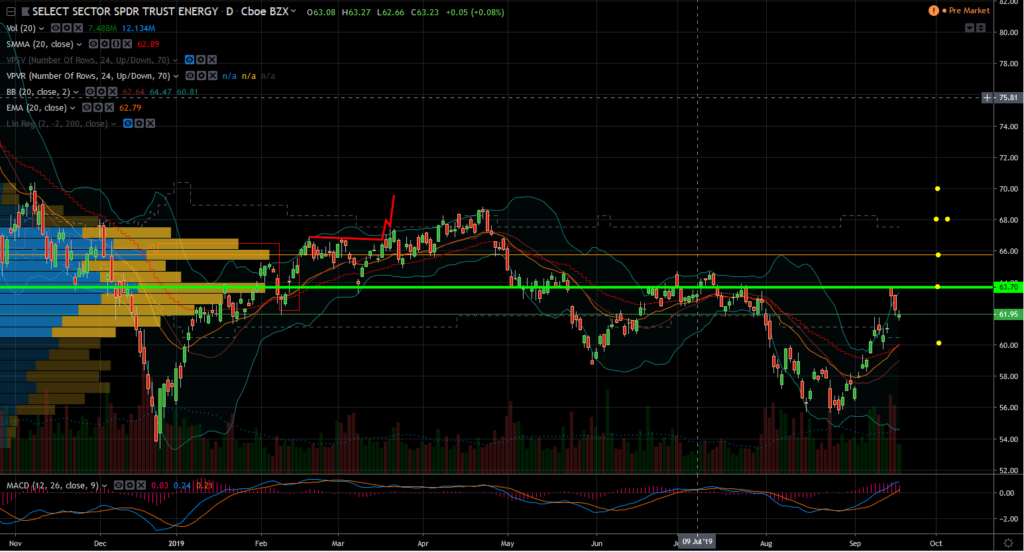The width and height of the screenshot is (1024, 552).
Task: Open settings gear for VPSV indicator
Action: [x=200, y=59]
